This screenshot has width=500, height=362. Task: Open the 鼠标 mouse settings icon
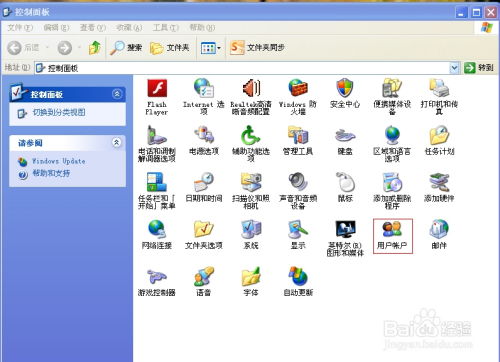(x=345, y=188)
